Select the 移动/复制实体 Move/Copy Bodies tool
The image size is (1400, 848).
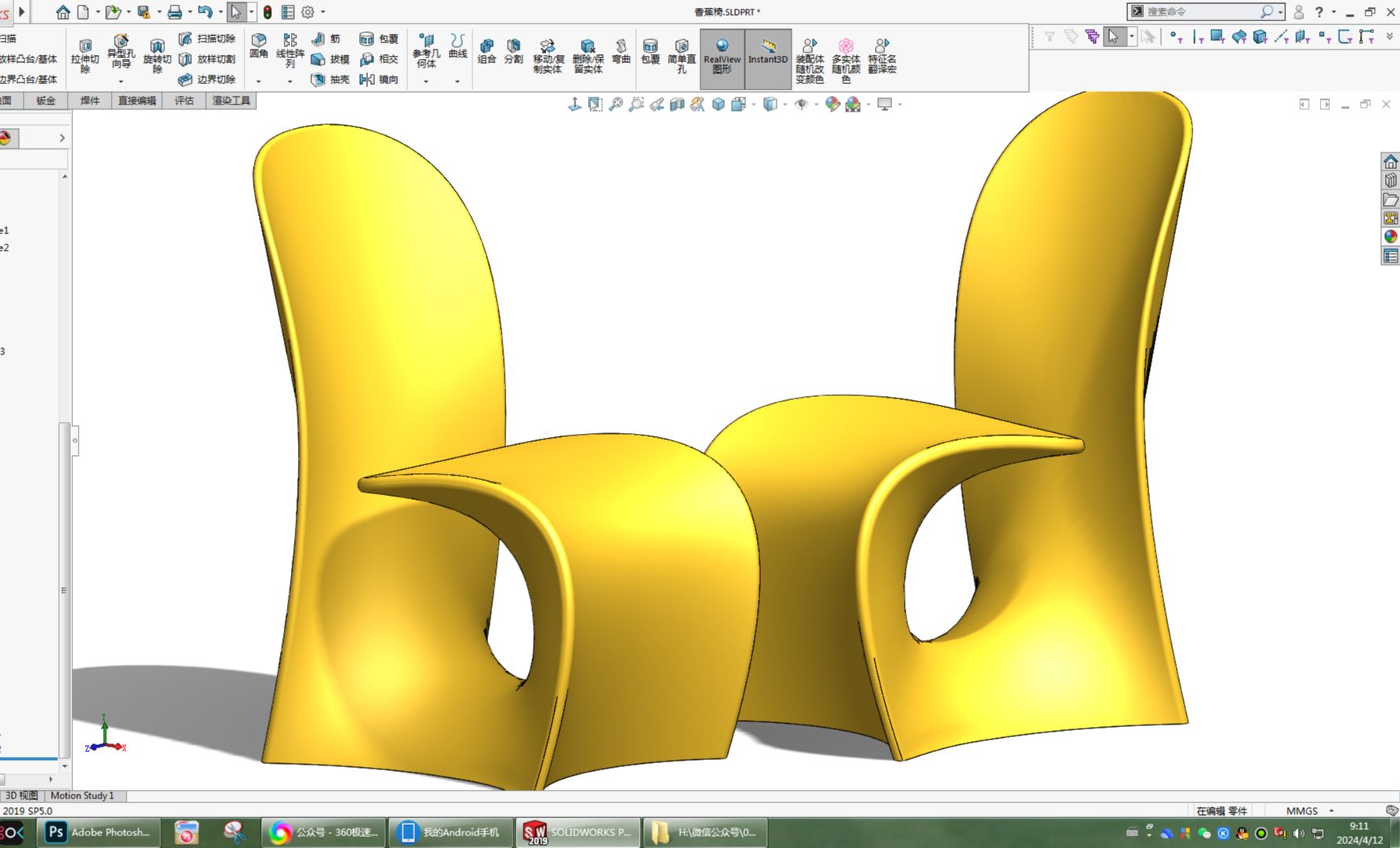[548, 56]
